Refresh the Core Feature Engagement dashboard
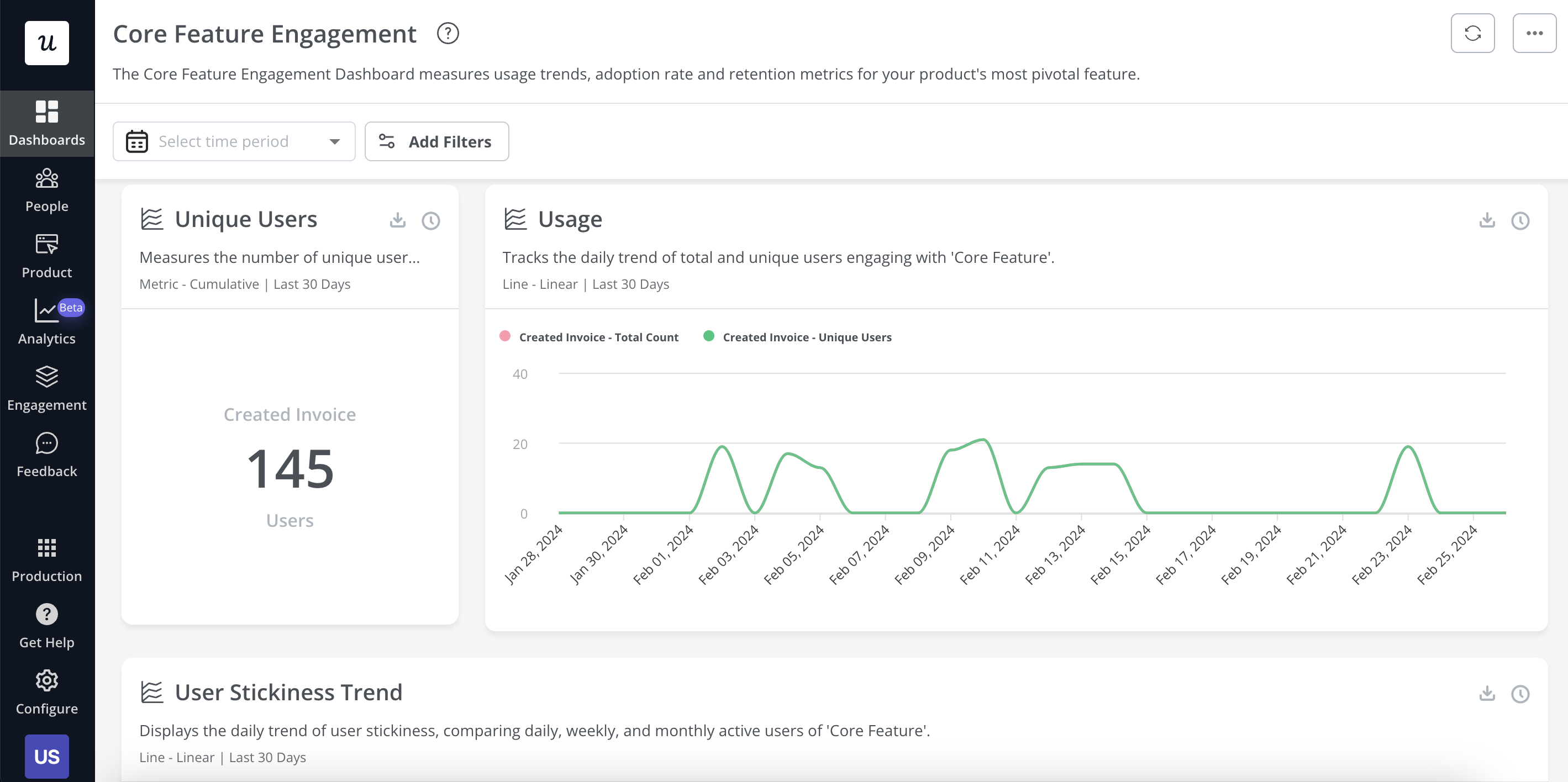 [1473, 33]
